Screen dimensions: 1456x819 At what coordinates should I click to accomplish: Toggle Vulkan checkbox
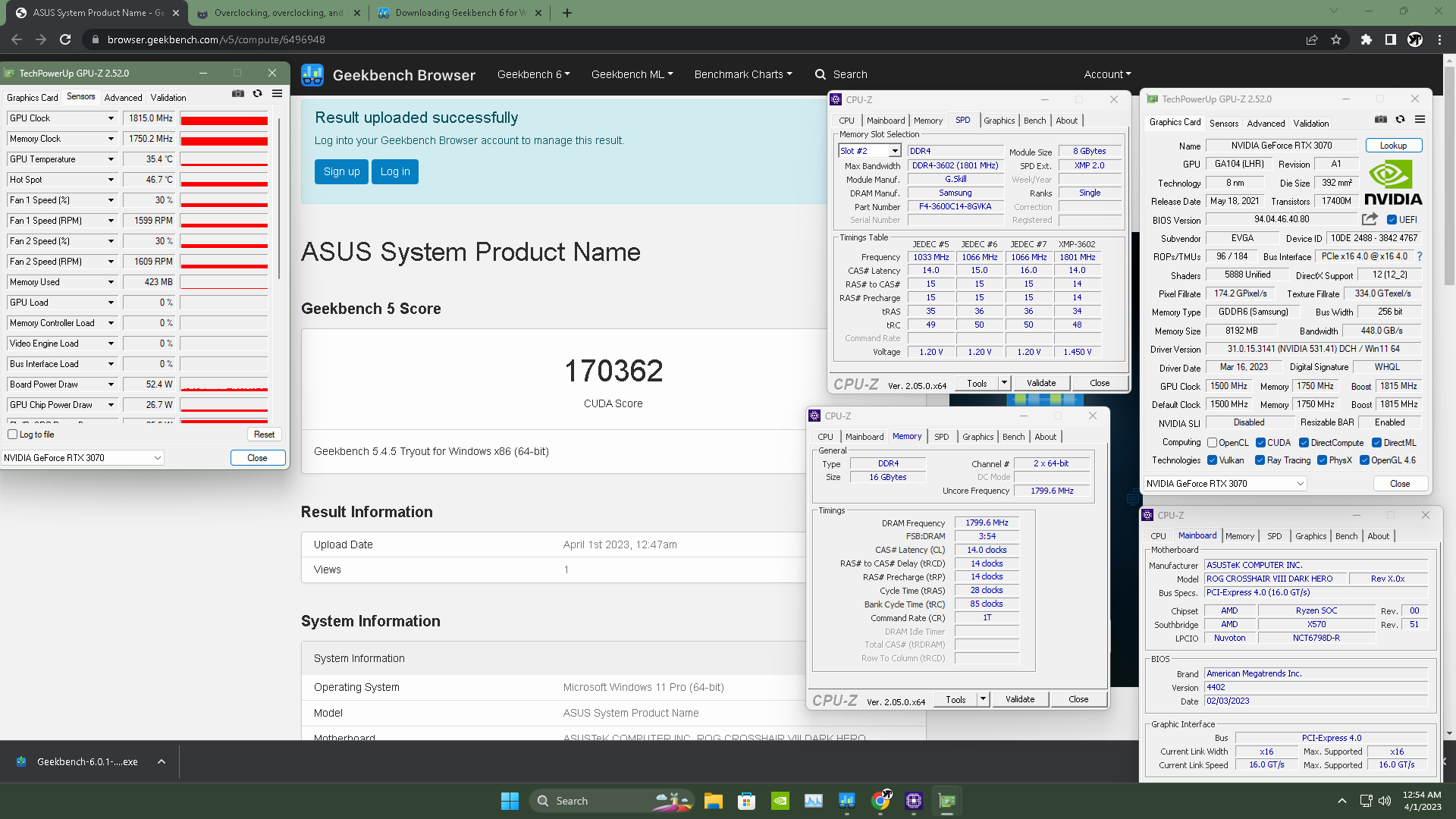click(x=1213, y=460)
